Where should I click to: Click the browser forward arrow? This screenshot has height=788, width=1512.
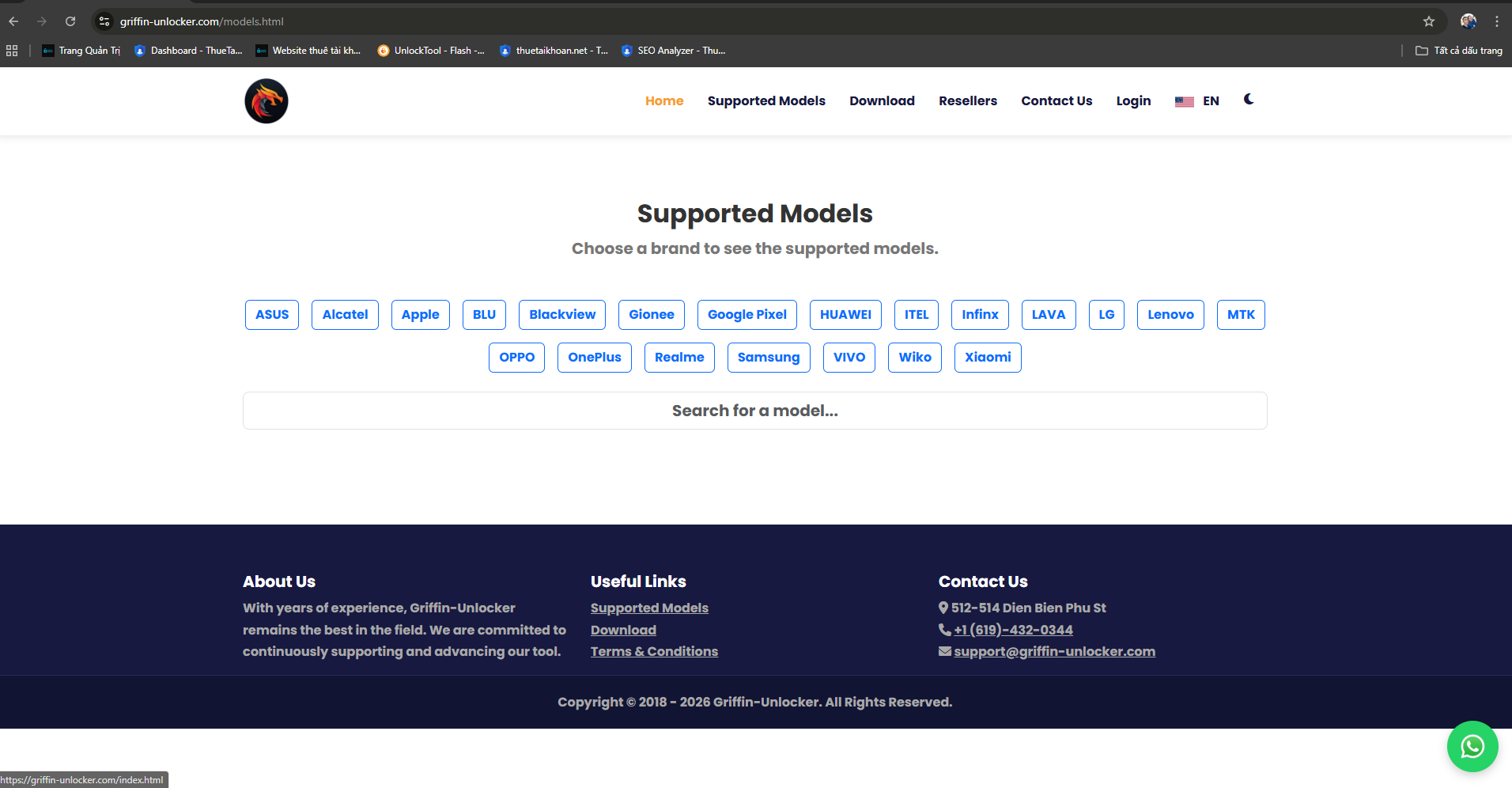click(x=42, y=21)
